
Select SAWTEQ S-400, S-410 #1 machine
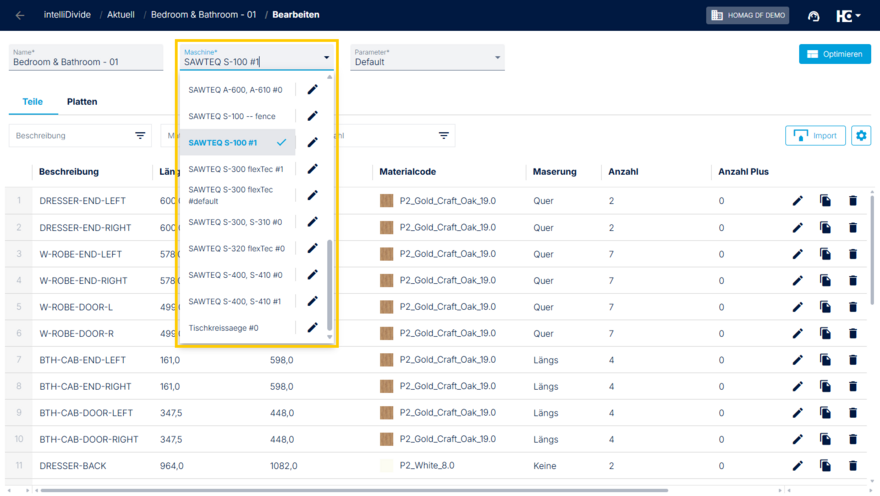(235, 301)
